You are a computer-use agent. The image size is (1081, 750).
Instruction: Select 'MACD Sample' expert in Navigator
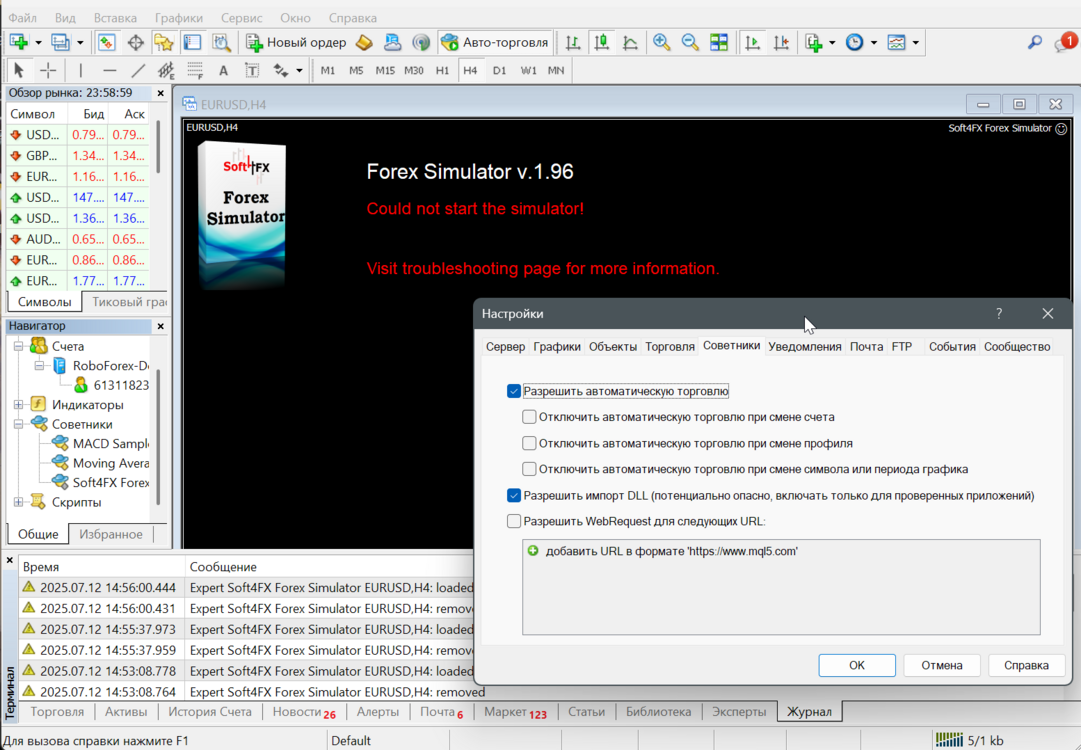[x=101, y=443]
